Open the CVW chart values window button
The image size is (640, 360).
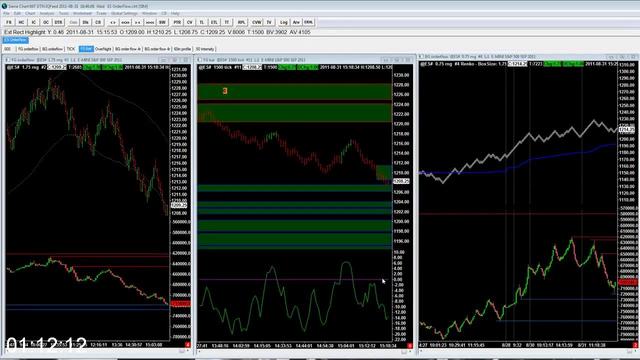[256, 22]
